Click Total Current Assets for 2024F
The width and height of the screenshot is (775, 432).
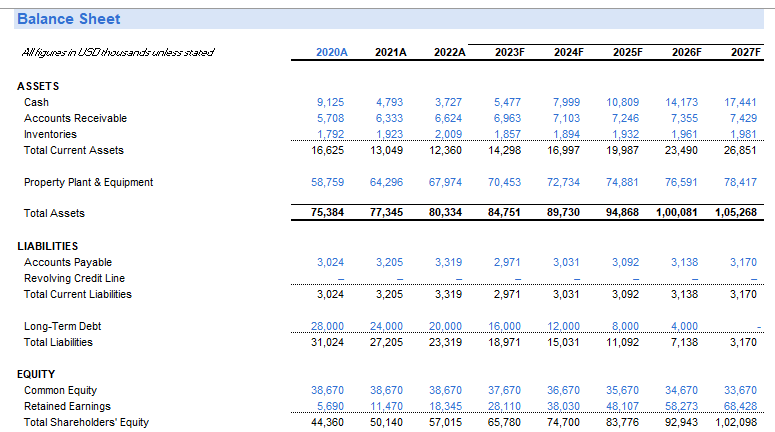pyautogui.click(x=563, y=150)
